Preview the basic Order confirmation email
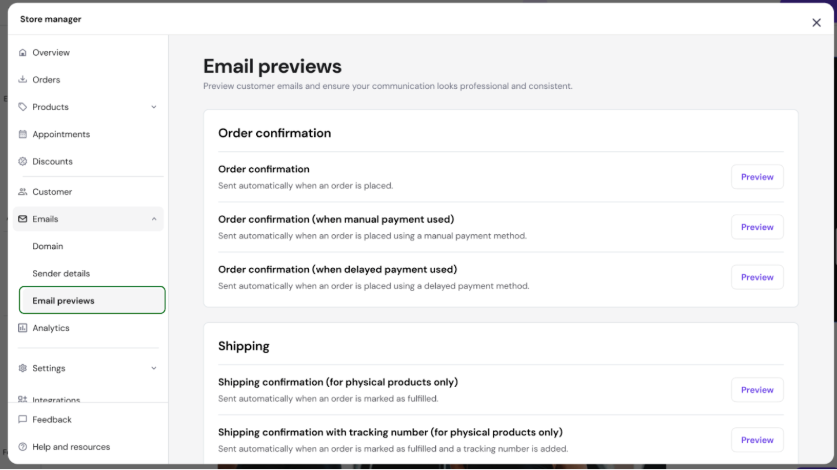Viewport: 837px width, 470px height. tap(757, 177)
